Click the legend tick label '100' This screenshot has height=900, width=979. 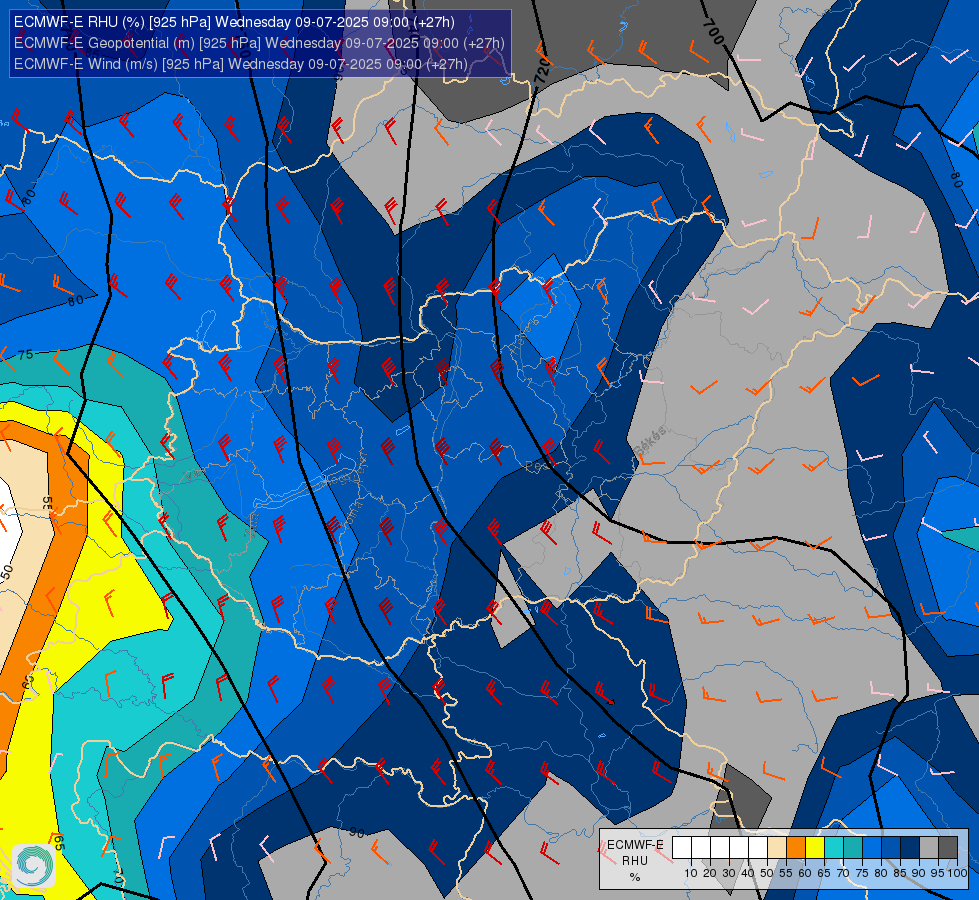(x=958, y=873)
